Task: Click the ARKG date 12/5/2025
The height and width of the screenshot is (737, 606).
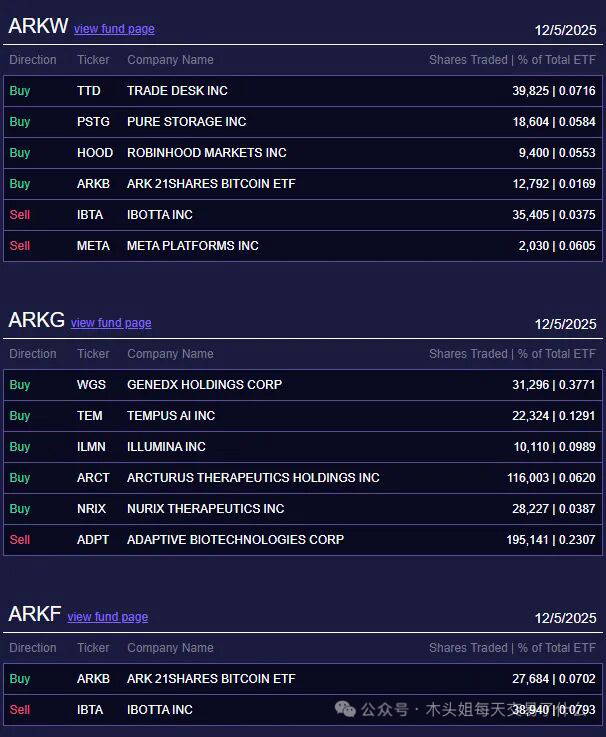Action: coord(566,324)
